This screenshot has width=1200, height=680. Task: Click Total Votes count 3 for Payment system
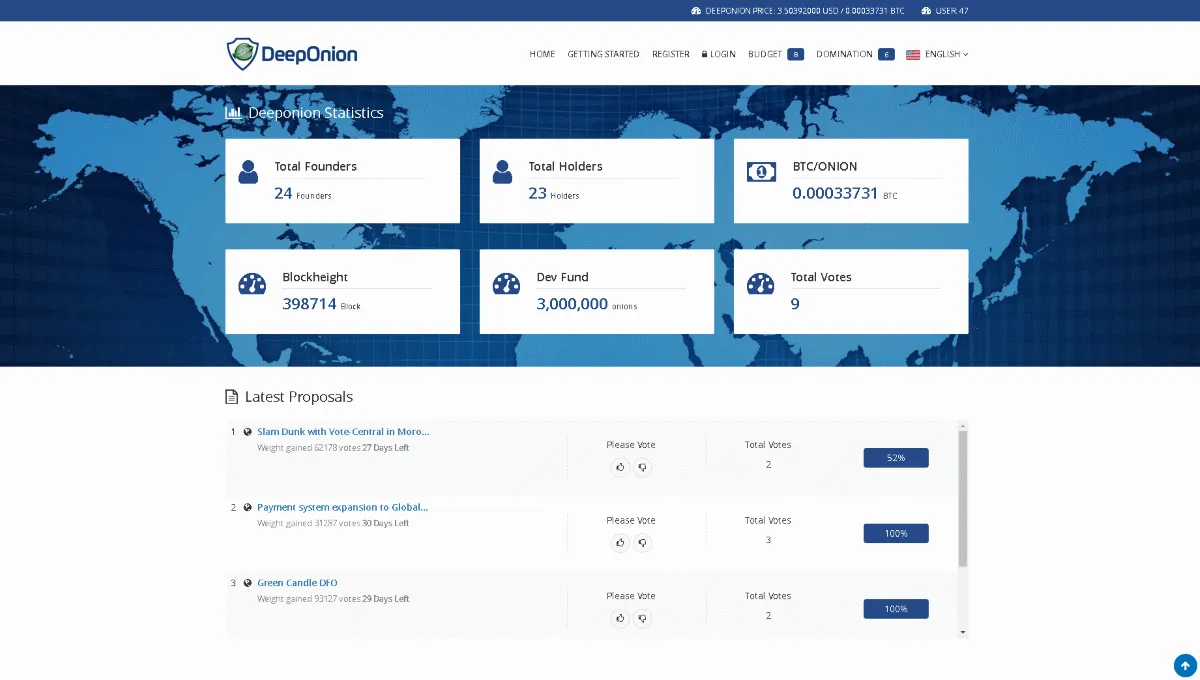point(768,540)
